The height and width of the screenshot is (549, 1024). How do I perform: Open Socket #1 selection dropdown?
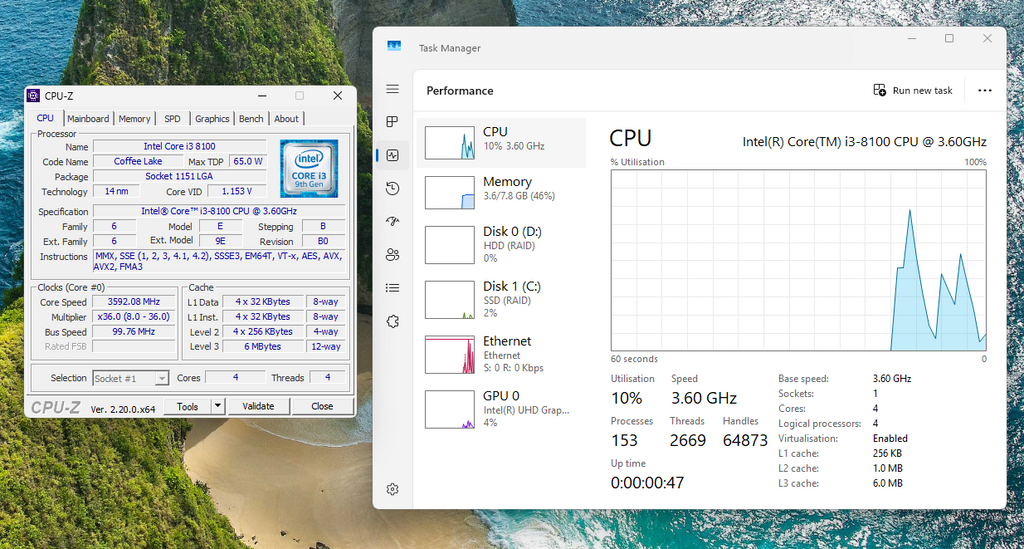pyautogui.click(x=131, y=379)
